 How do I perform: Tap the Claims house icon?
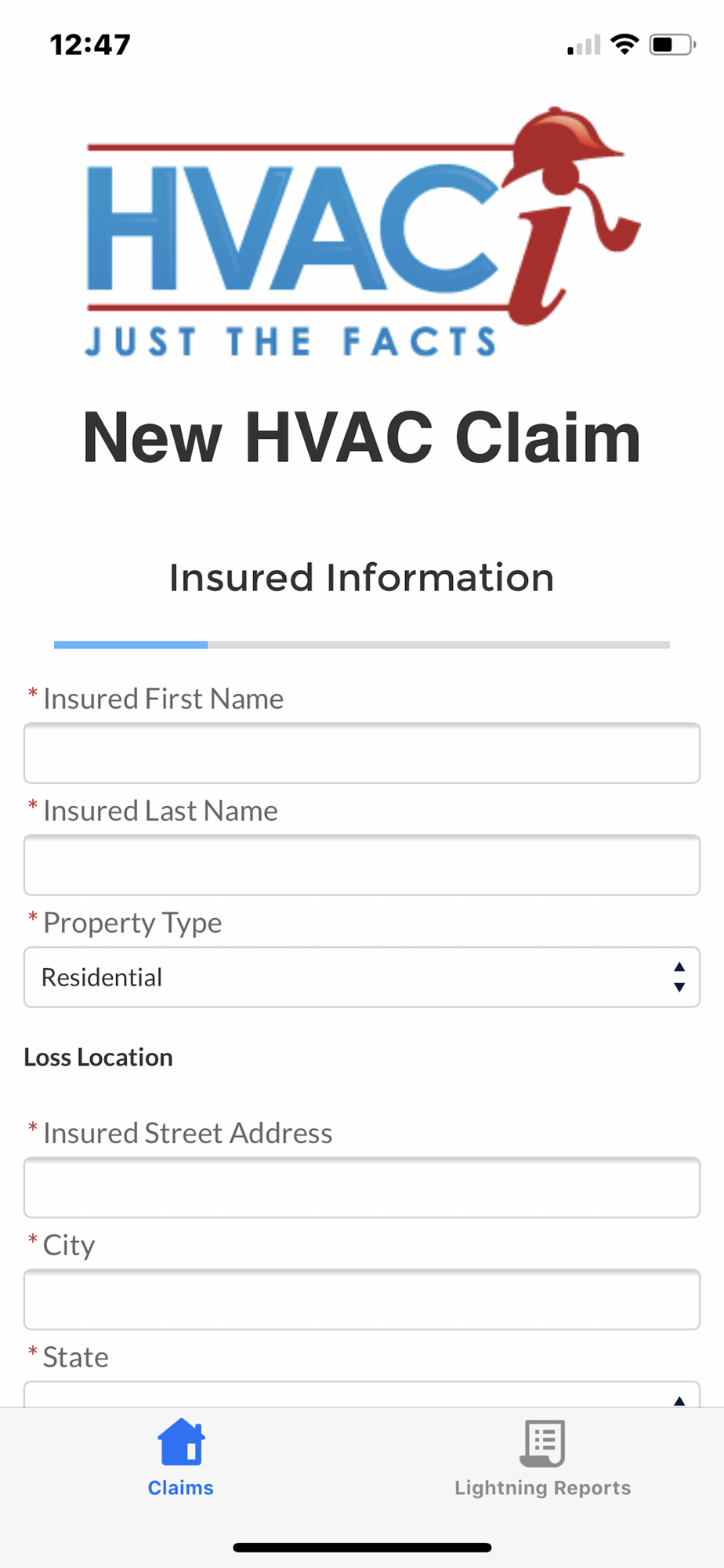pyautogui.click(x=181, y=1442)
